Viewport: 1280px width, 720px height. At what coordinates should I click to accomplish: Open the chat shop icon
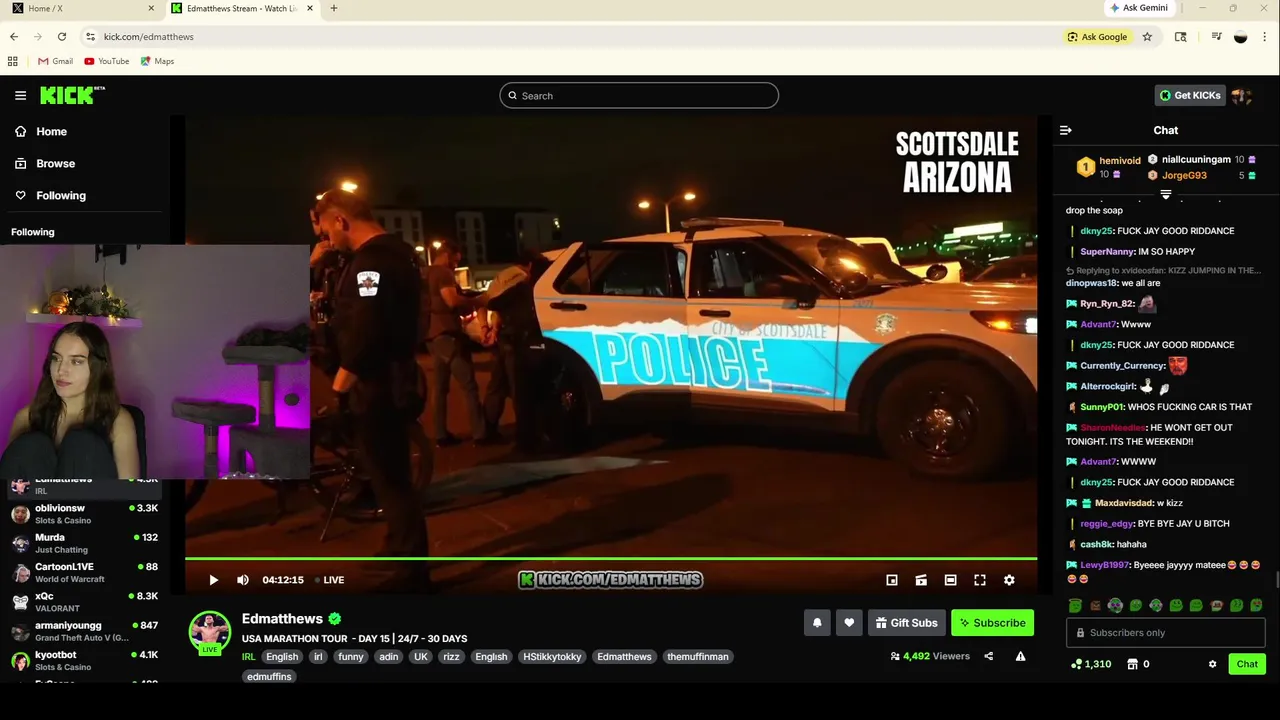point(1132,664)
